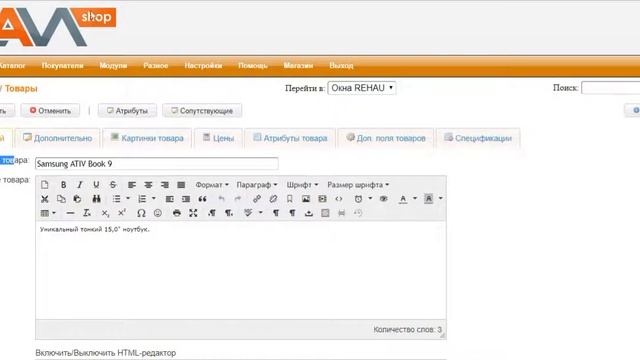Insert an anchor bookmark
The image size is (640, 360).
click(289, 199)
